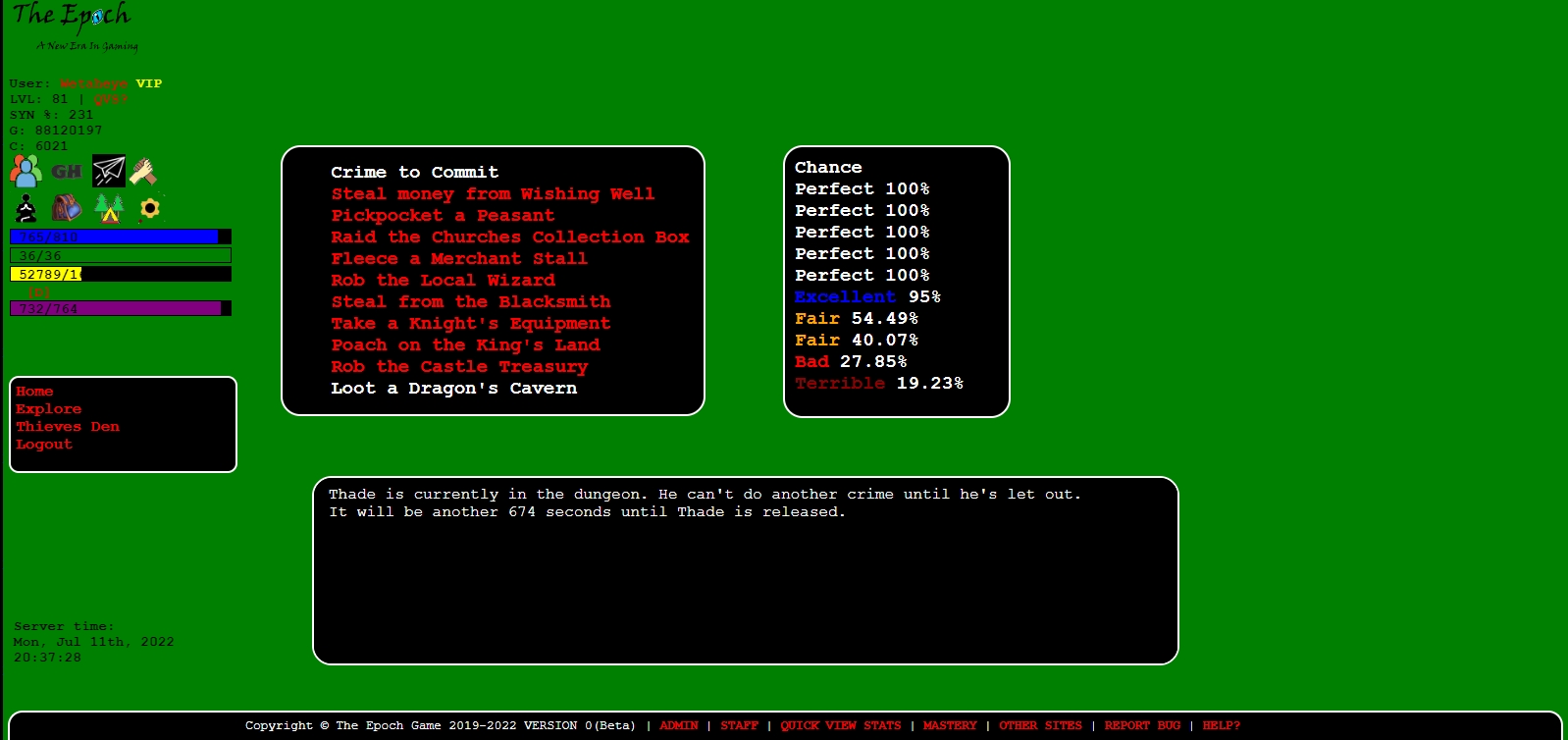Open the ADMIN footer link
Screen dimensions: 1568x740
coord(678,726)
